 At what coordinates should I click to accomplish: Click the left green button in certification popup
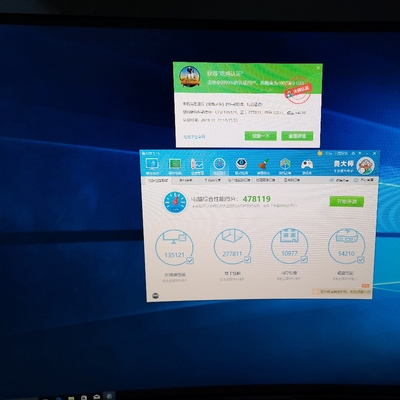(260, 136)
